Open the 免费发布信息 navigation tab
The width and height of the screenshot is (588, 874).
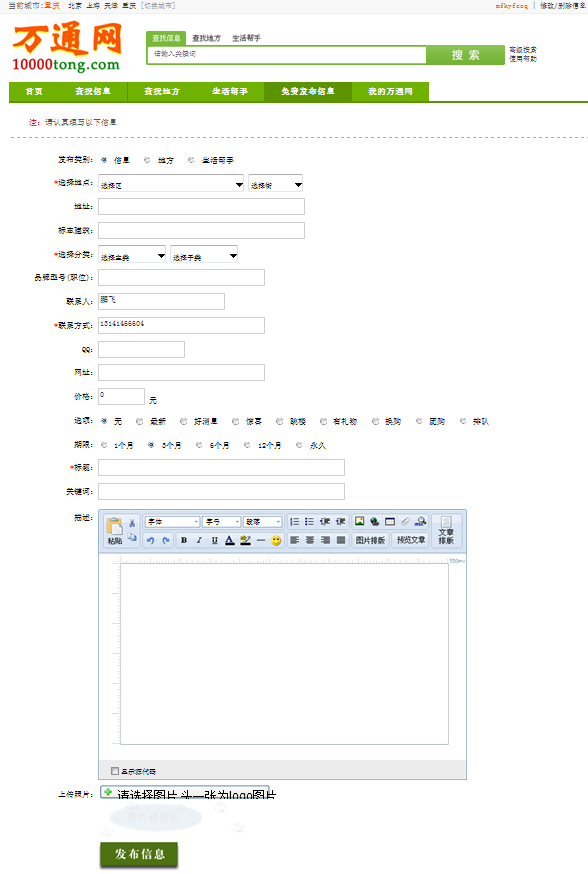(308, 91)
